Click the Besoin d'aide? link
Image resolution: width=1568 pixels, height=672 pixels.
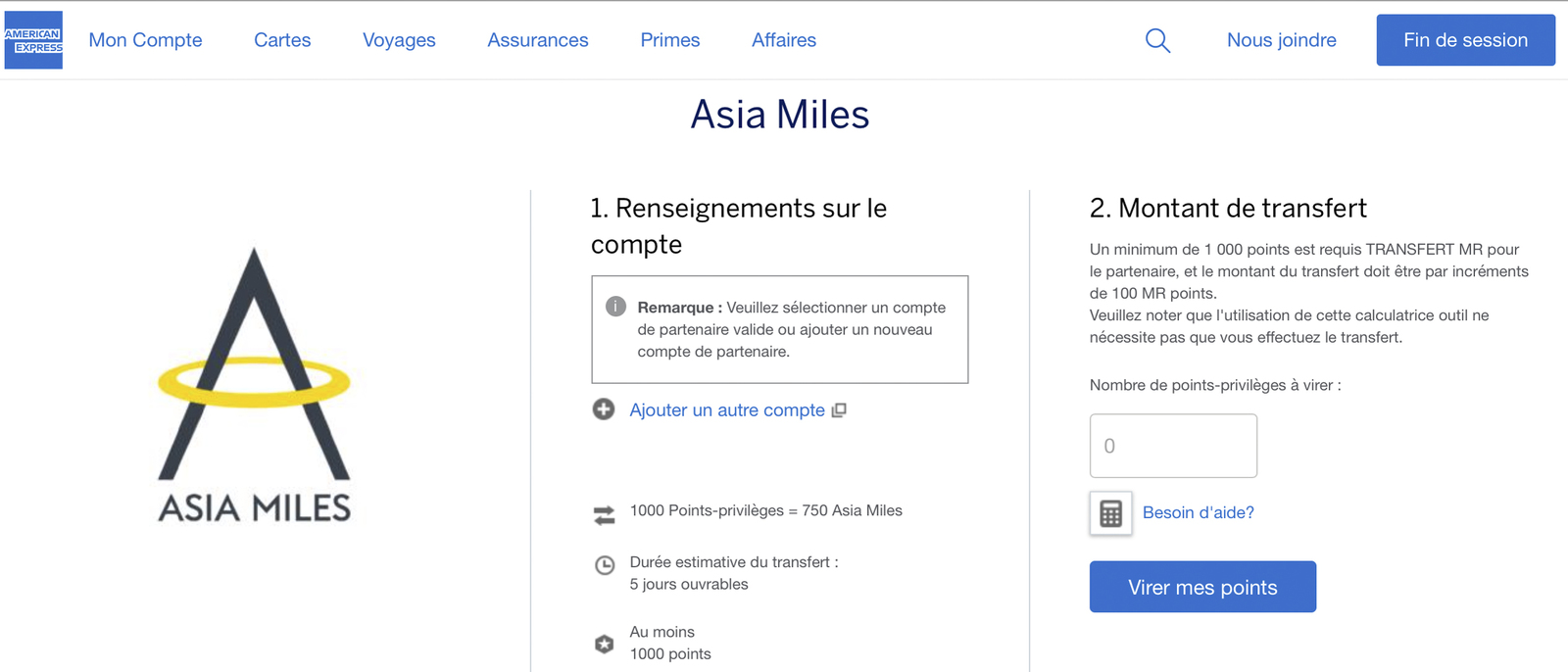coord(1199,512)
